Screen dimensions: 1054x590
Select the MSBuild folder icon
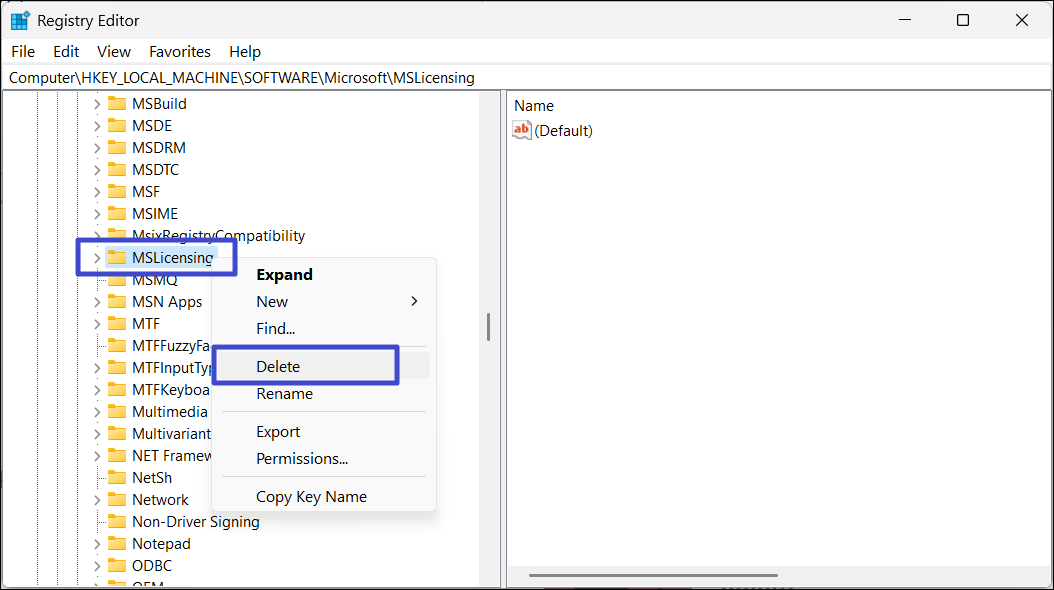pyautogui.click(x=117, y=104)
